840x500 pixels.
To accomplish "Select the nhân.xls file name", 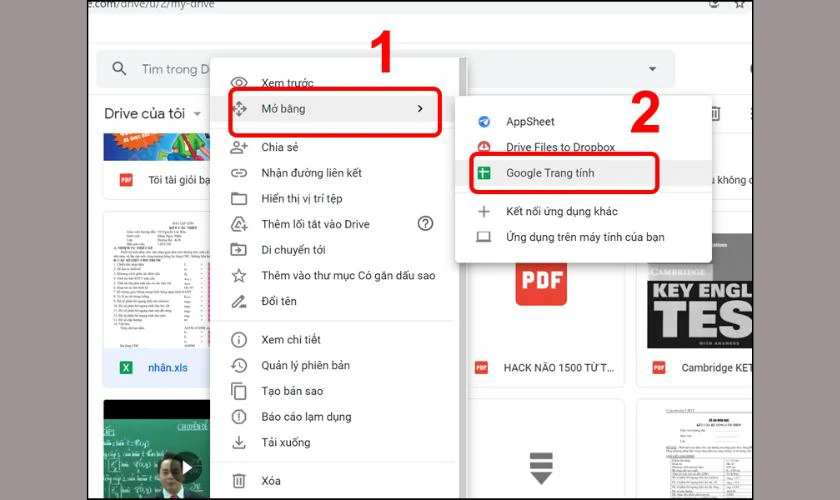I will click(168, 368).
